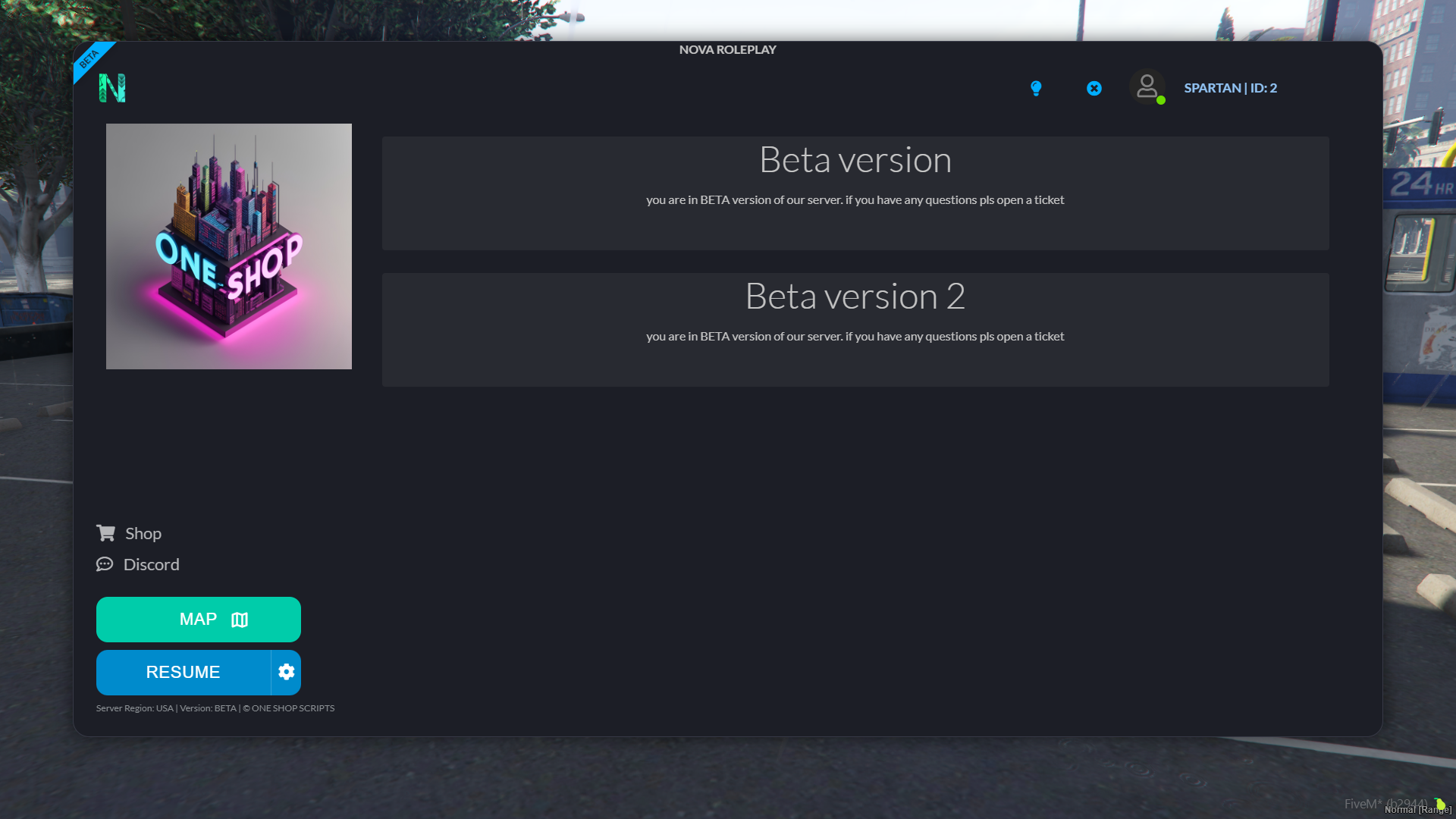Image resolution: width=1456 pixels, height=819 pixels.
Task: Select the Beta version announcement card
Action: click(x=855, y=193)
